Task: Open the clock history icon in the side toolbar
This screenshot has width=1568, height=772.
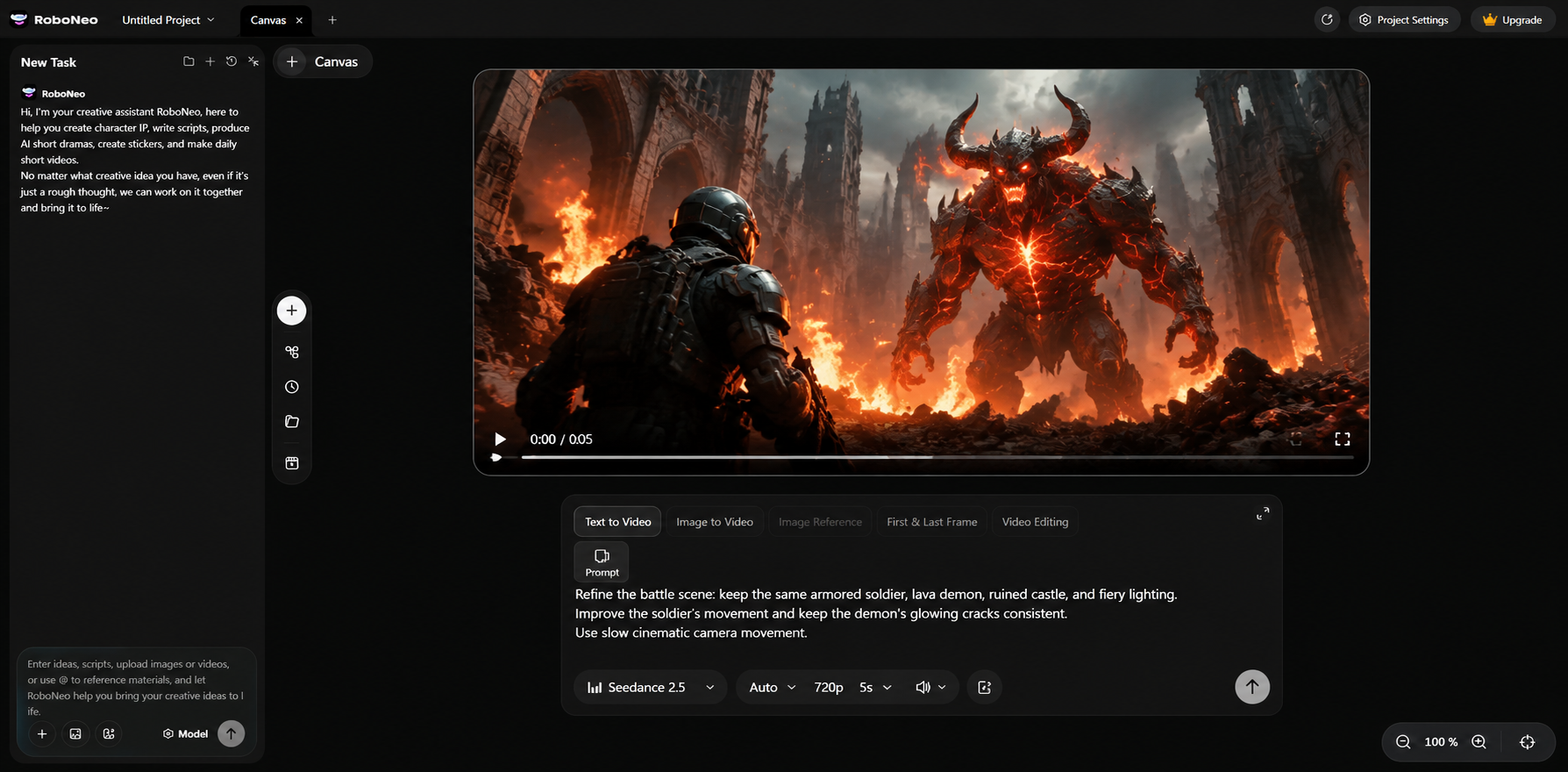Action: [292, 387]
